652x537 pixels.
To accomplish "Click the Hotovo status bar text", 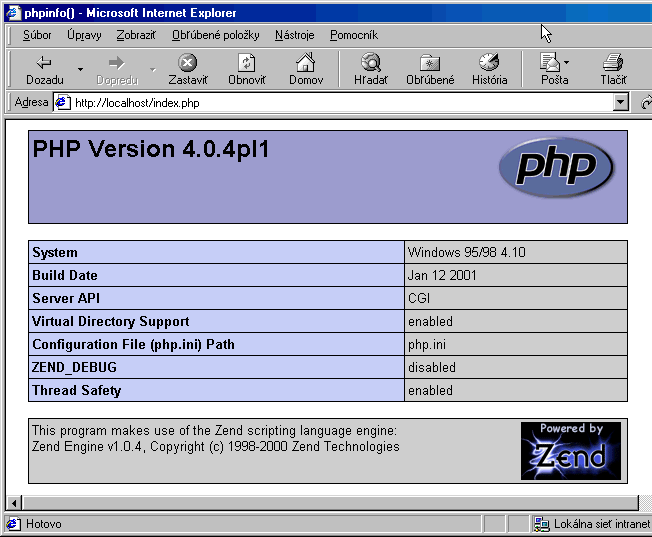I will [44, 524].
